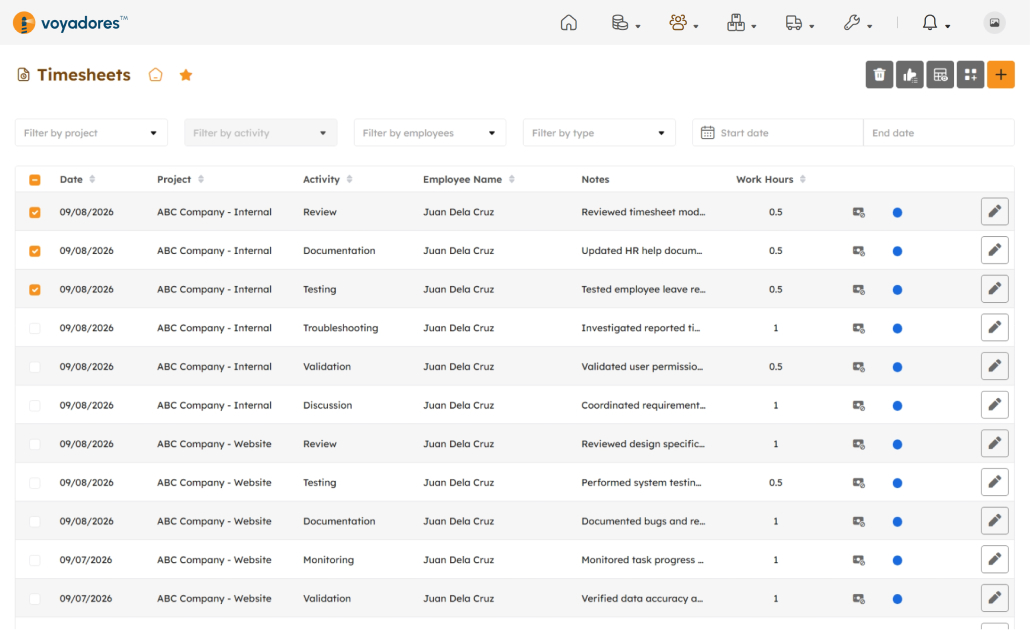Open the table view button
The image size is (1030, 630).
point(940,75)
